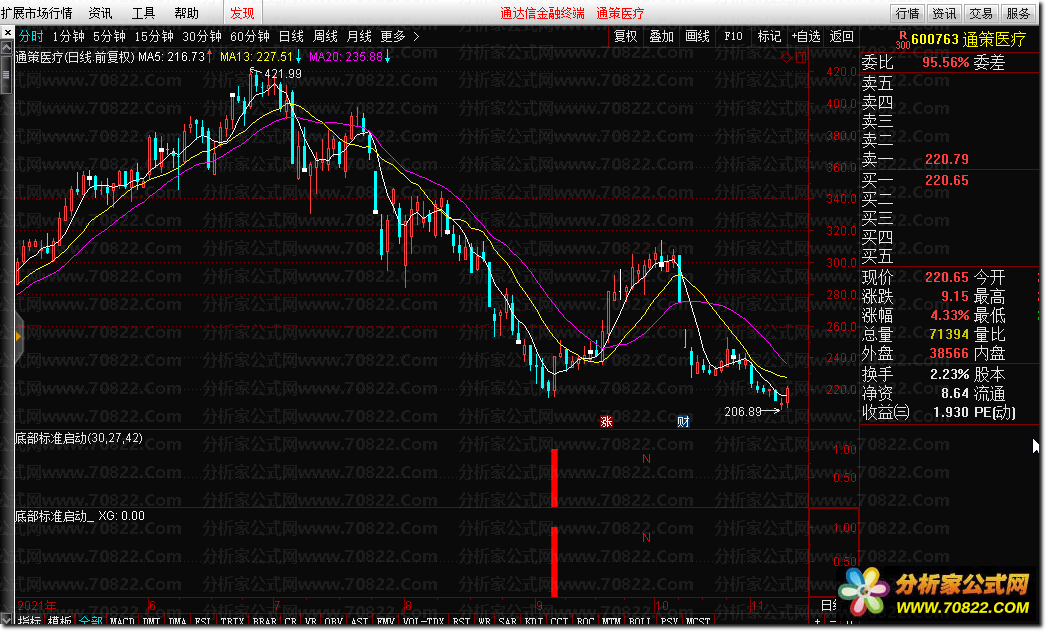Select the 15分钟 period
This screenshot has height=632, width=1048.
(154, 36)
